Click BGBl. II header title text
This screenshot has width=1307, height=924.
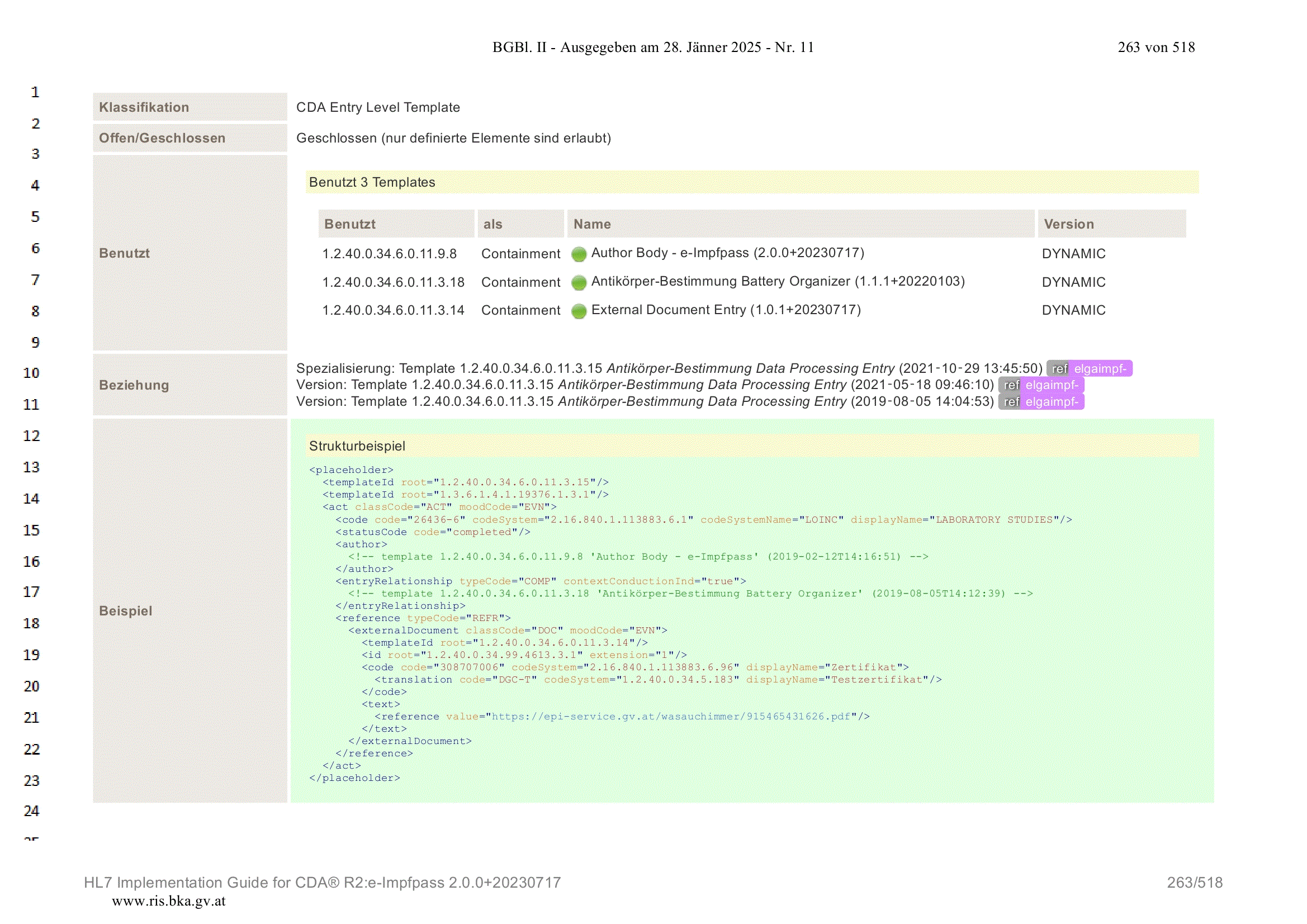coord(653,48)
